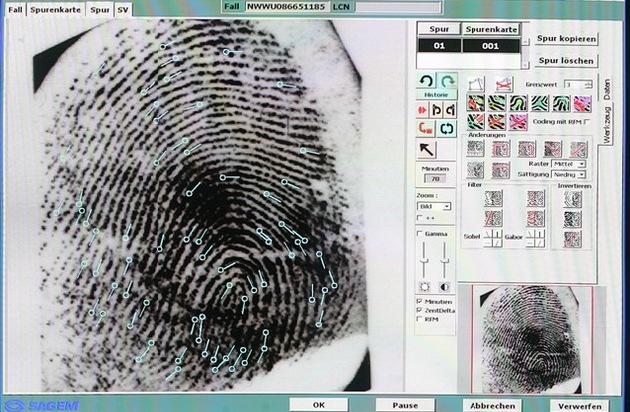Open the Zoom Bild dropdown
Screen dimensions: 630x412
434,205
